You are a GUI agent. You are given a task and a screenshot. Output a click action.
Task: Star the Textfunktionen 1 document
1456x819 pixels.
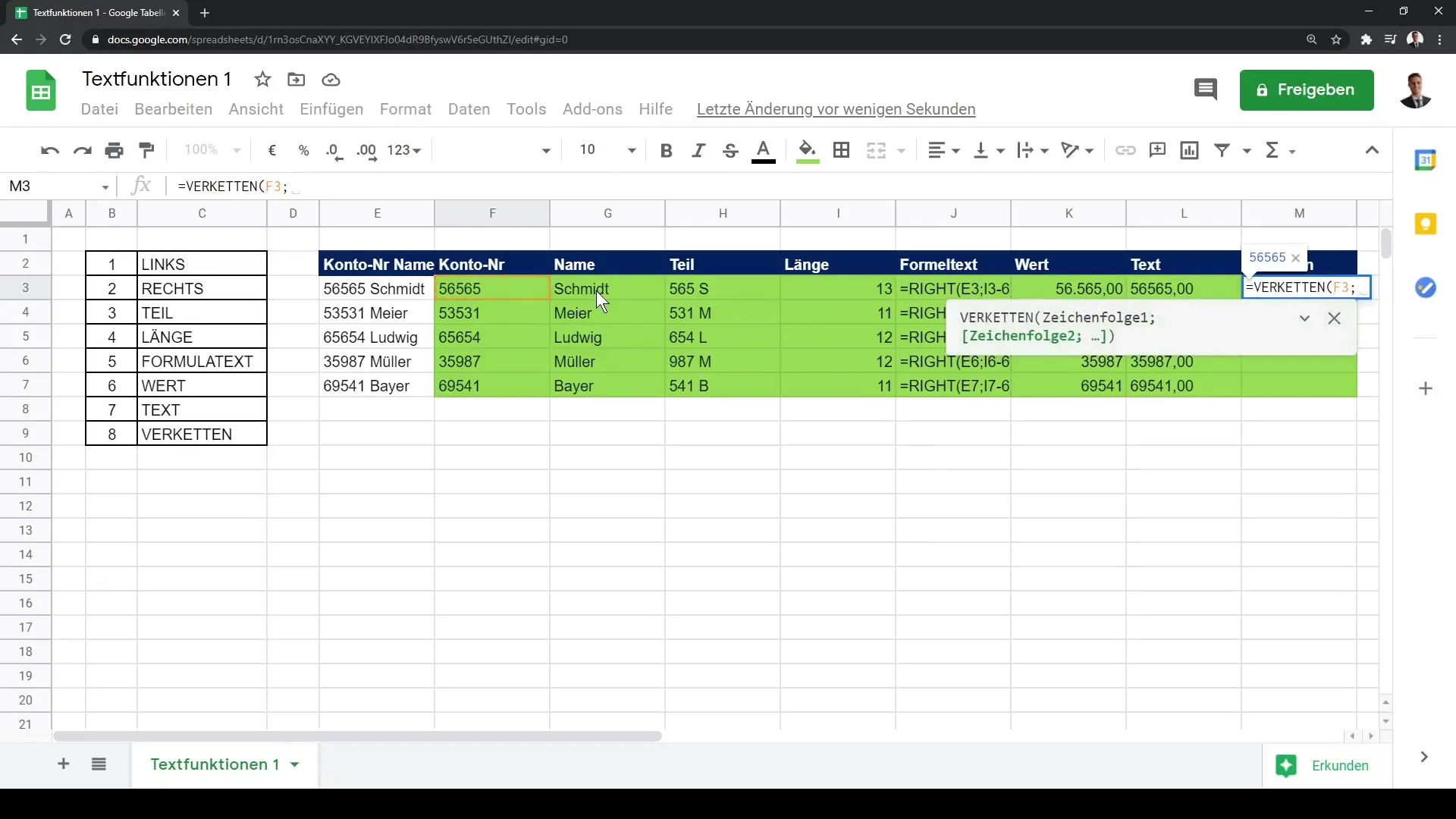[x=262, y=80]
